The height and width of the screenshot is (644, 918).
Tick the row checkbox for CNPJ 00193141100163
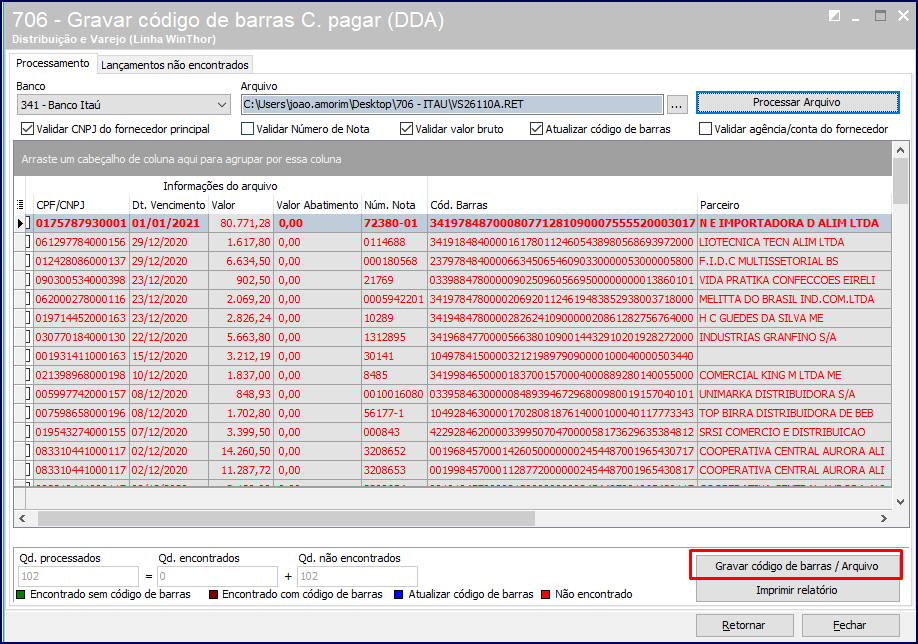28,356
